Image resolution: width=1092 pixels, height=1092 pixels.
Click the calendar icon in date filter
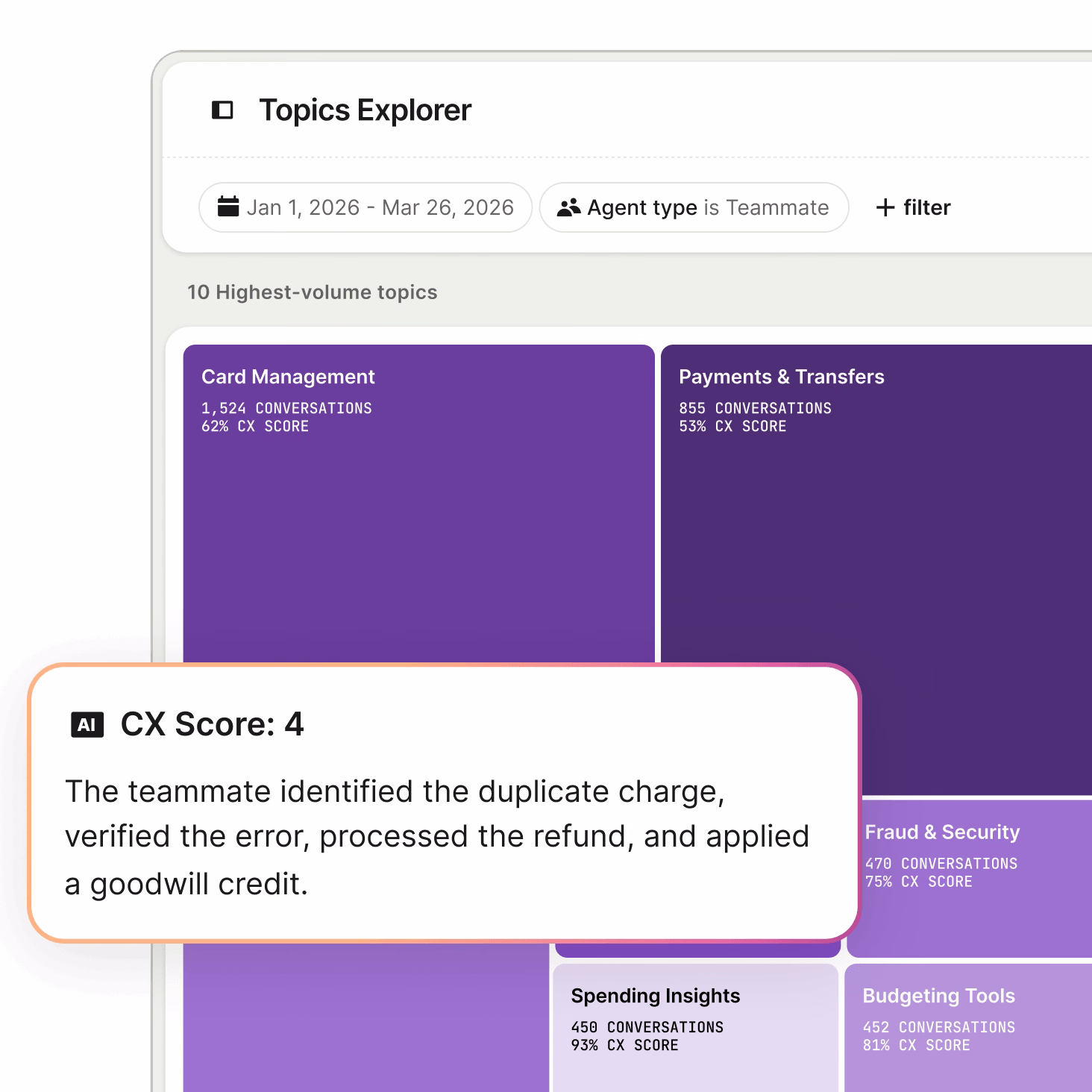228,207
